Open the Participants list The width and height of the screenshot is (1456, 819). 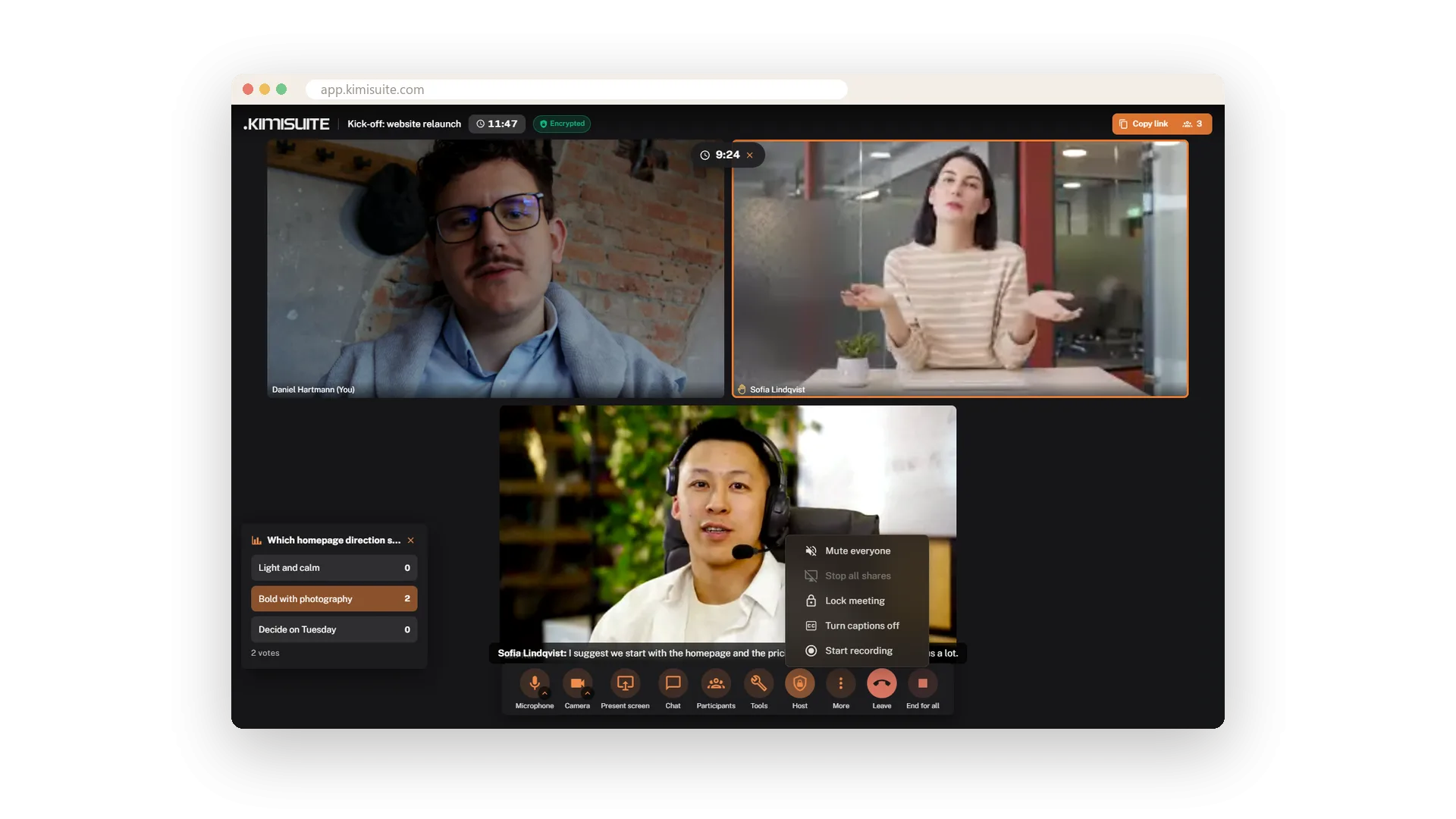[716, 683]
